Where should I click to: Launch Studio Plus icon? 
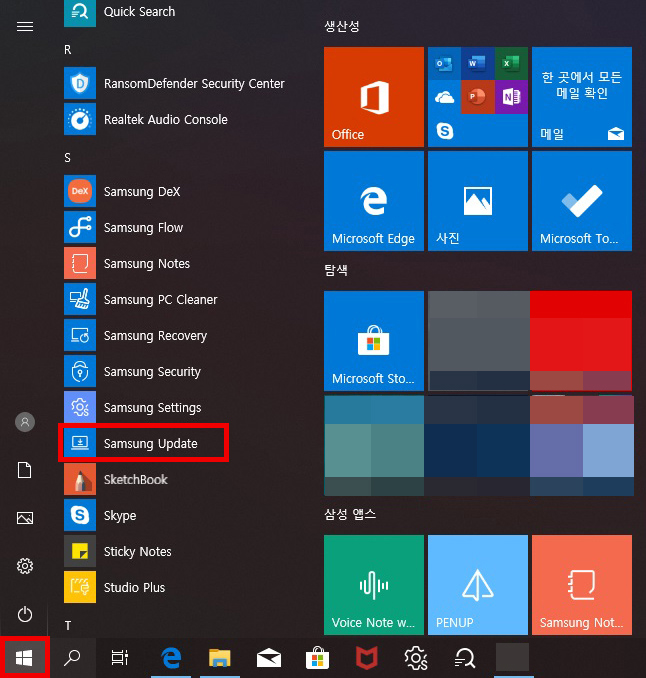[x=80, y=587]
